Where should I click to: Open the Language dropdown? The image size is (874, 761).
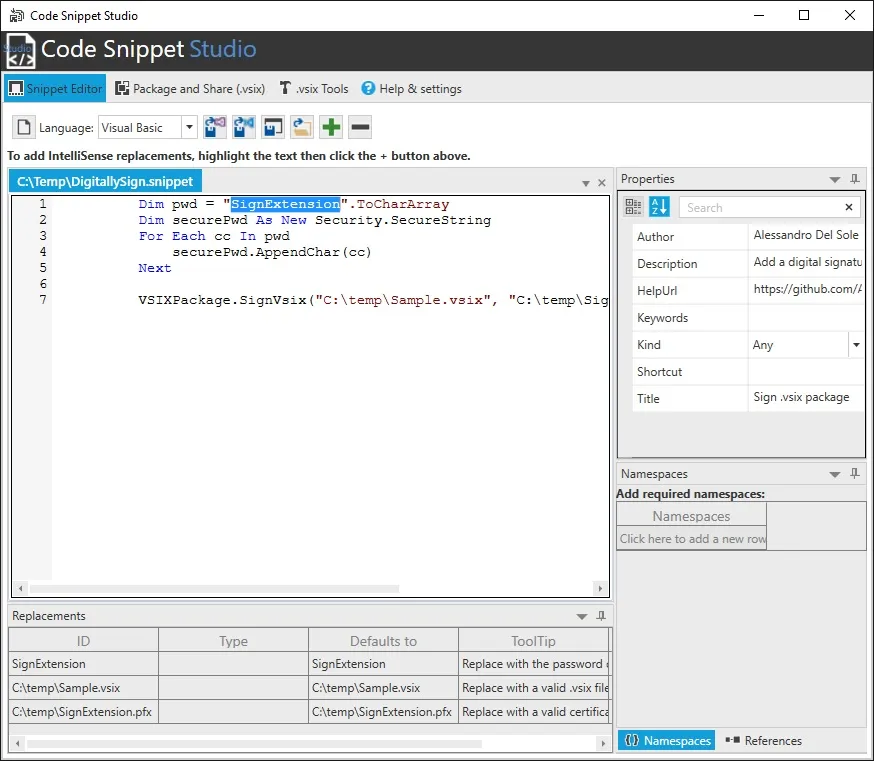point(189,128)
